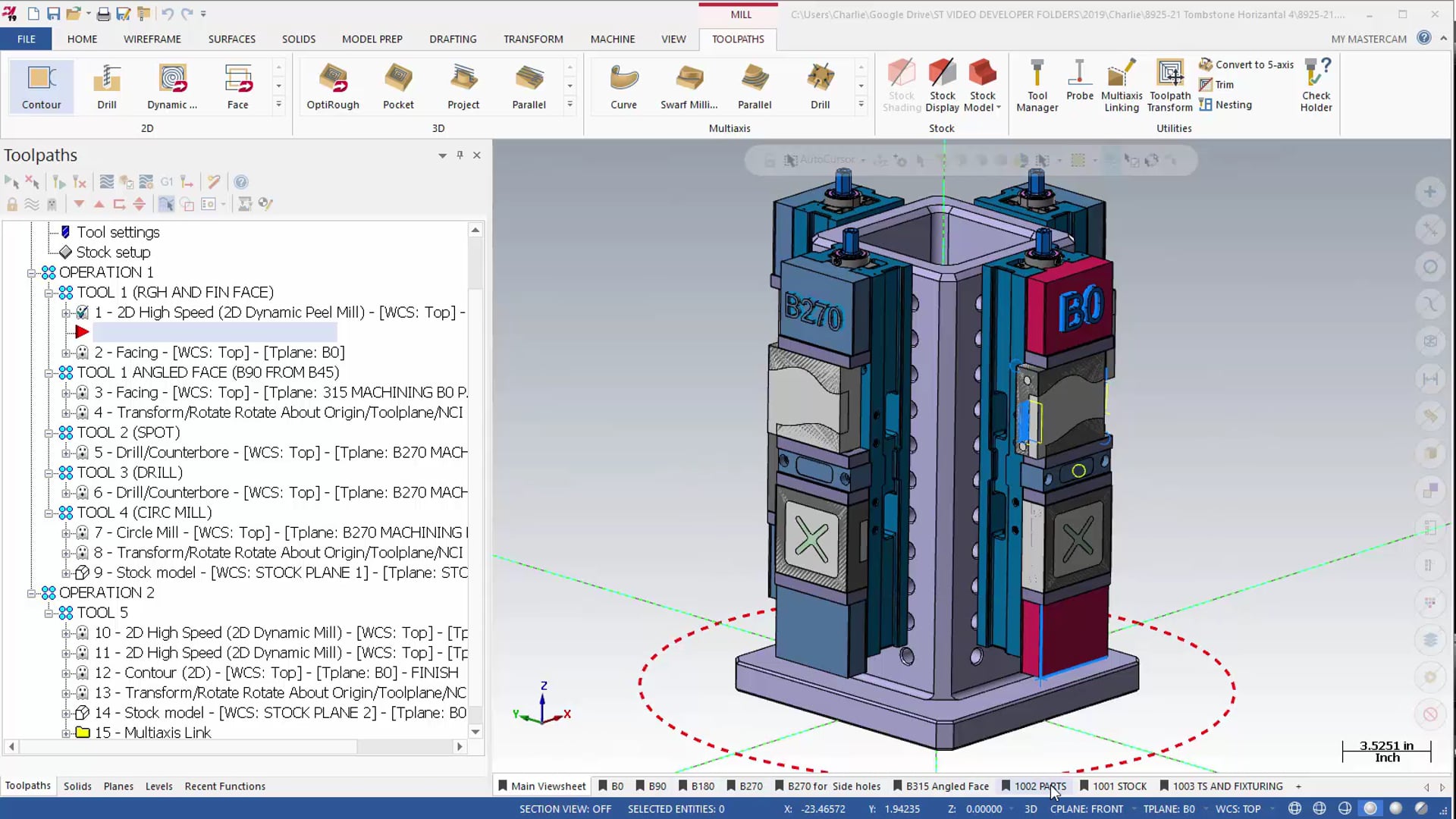
Task: Move the insert arrow up one item
Action: [x=99, y=204]
